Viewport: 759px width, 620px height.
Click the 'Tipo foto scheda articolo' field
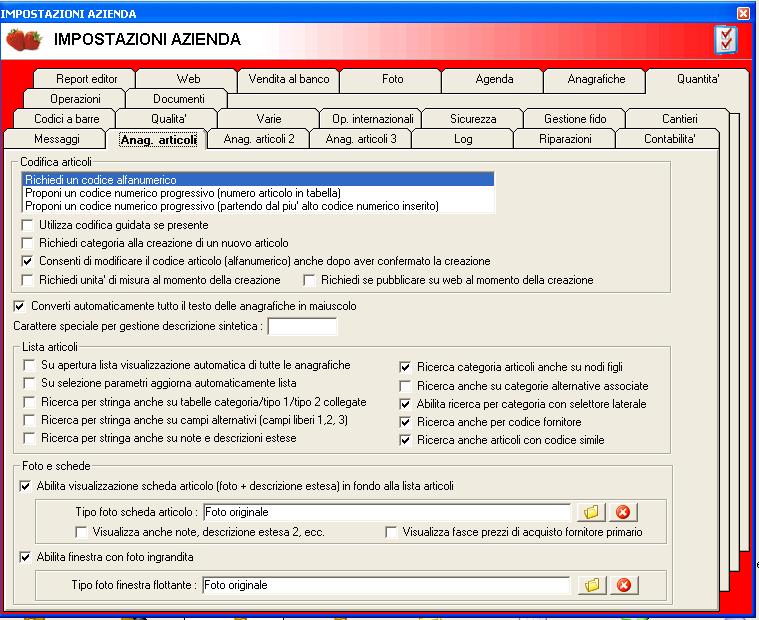[x=387, y=512]
